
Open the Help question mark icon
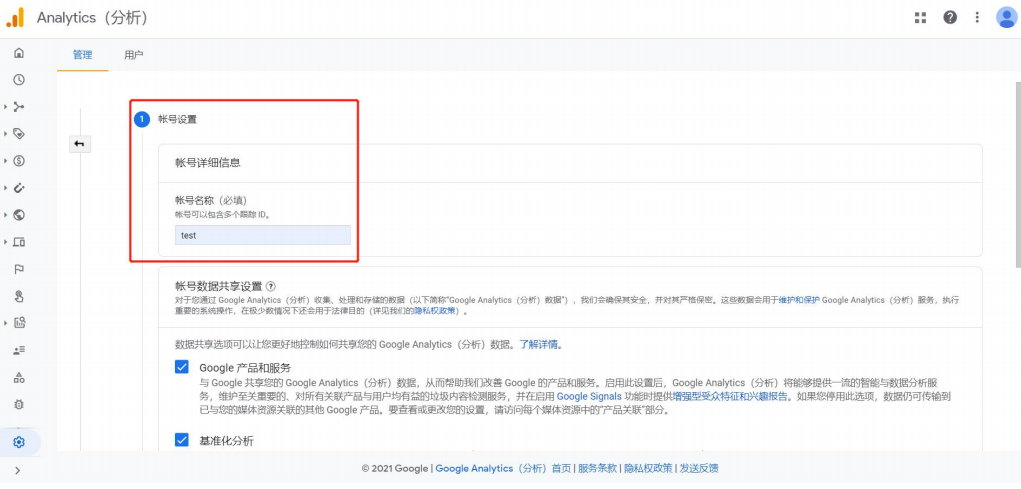(x=950, y=18)
